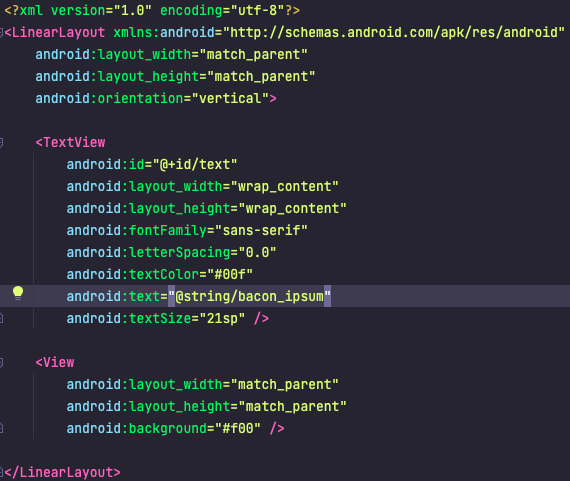The image size is (570, 481).
Task: Click the fold end marker beside textSize line
Action: pos(1,318)
